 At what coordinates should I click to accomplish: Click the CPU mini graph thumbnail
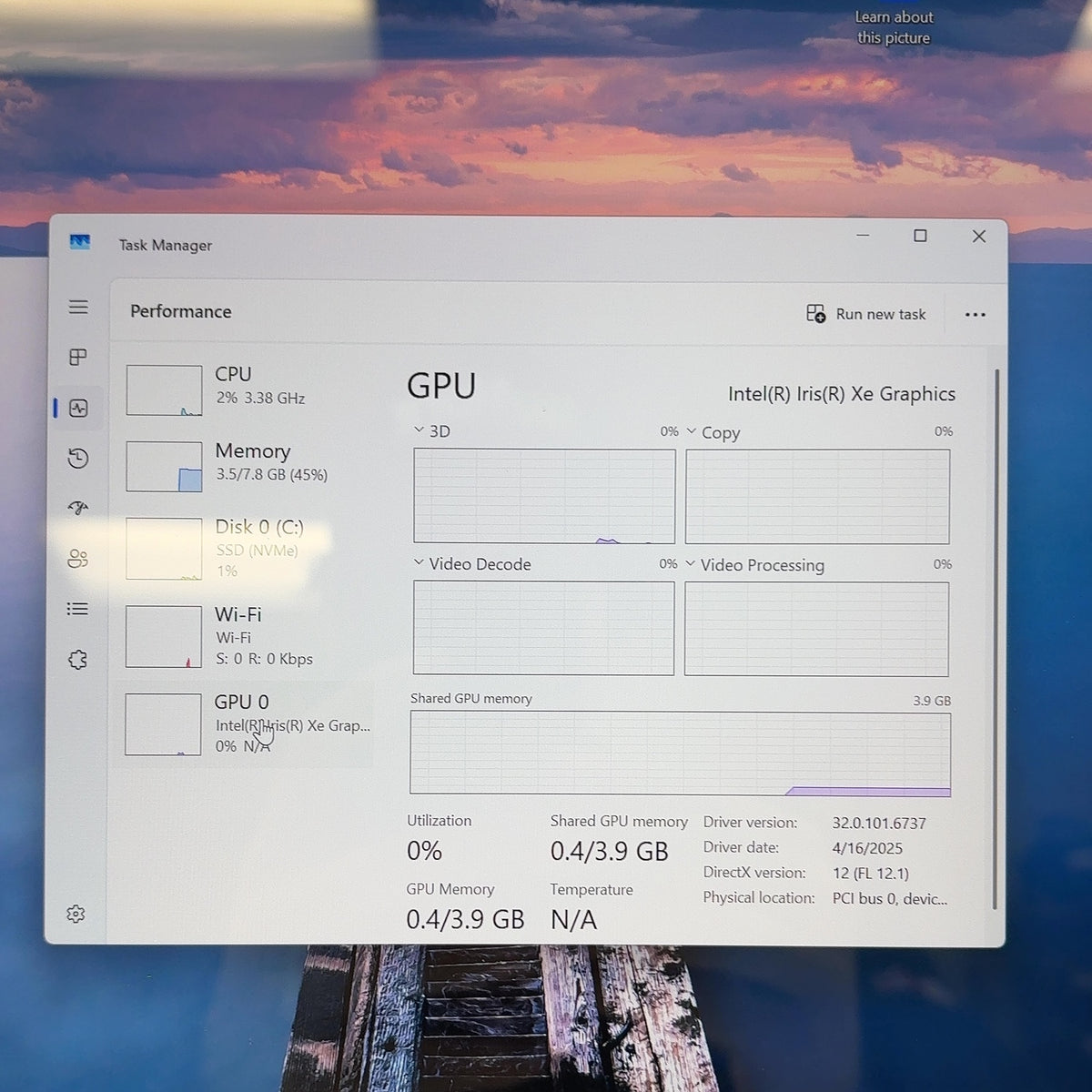coord(164,390)
